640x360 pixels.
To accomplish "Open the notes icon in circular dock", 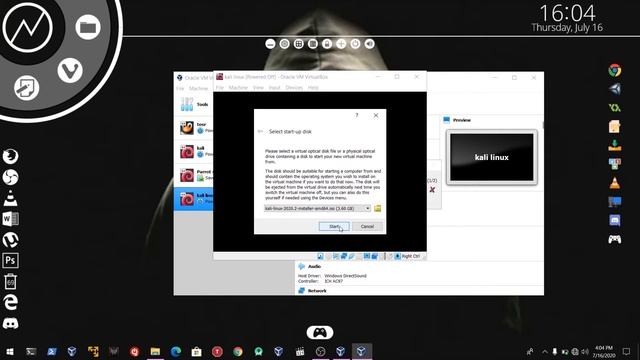I will point(27,87).
